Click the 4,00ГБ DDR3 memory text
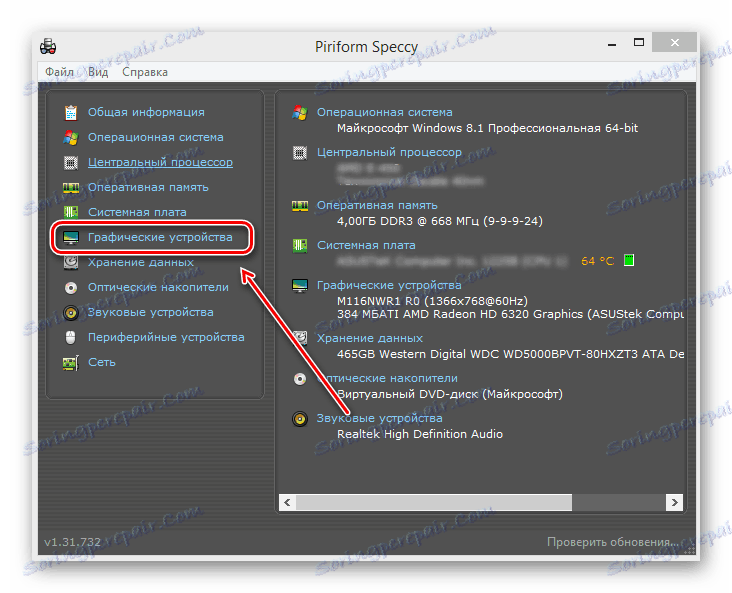The image size is (732, 593). [440, 221]
